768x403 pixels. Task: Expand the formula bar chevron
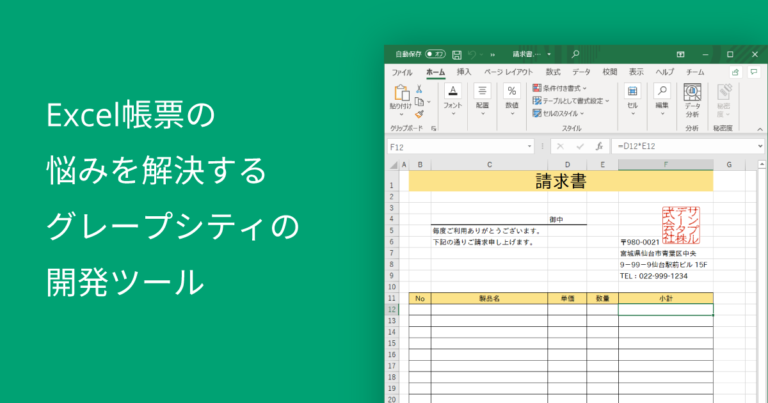point(760,146)
